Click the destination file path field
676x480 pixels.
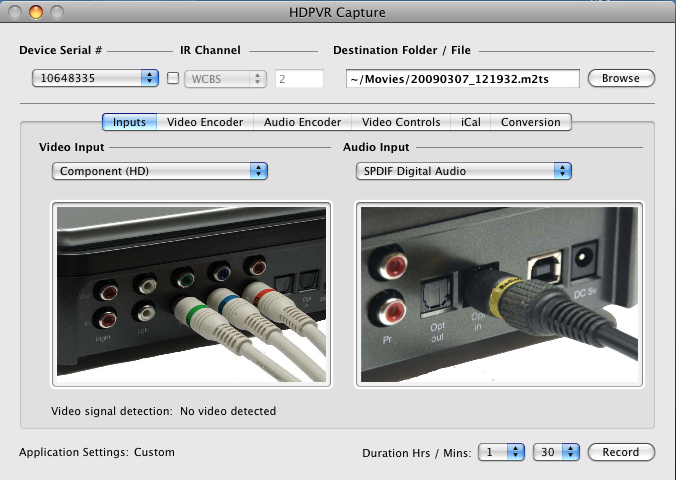[461, 78]
